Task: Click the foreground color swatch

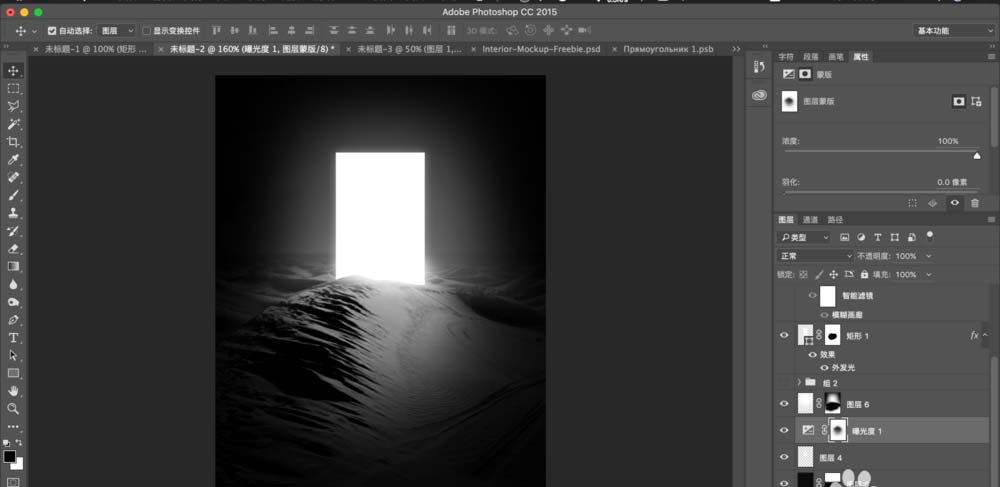Action: click(x=10, y=456)
